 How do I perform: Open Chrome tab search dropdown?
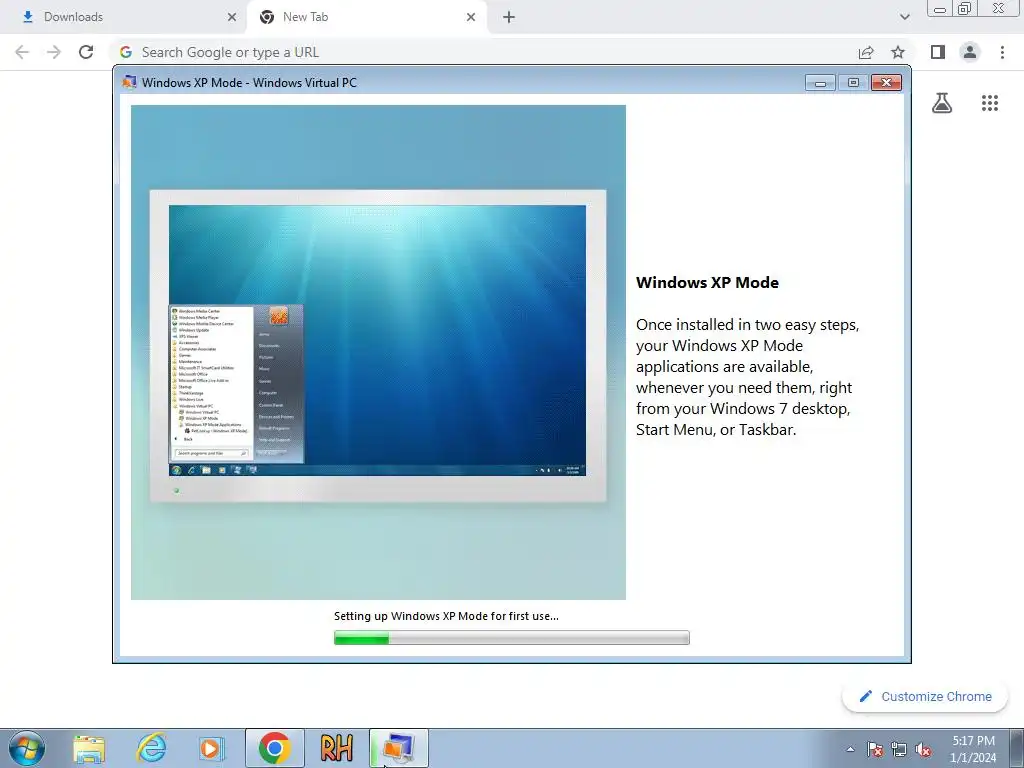tap(904, 17)
